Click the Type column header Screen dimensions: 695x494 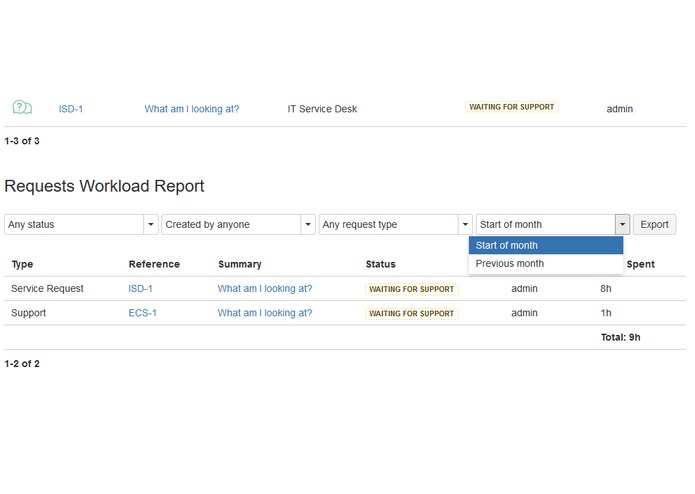[22, 265]
